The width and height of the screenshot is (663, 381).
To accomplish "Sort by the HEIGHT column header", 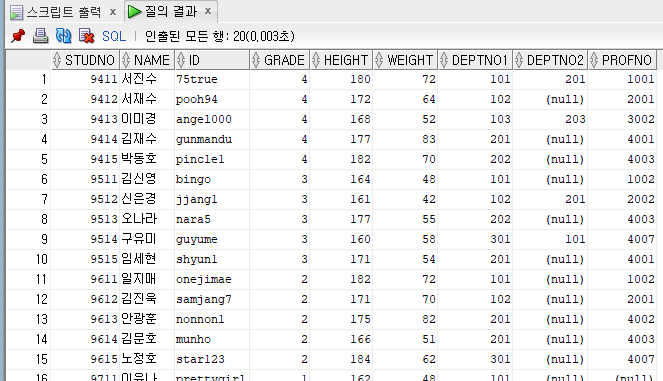I will click(x=341, y=60).
